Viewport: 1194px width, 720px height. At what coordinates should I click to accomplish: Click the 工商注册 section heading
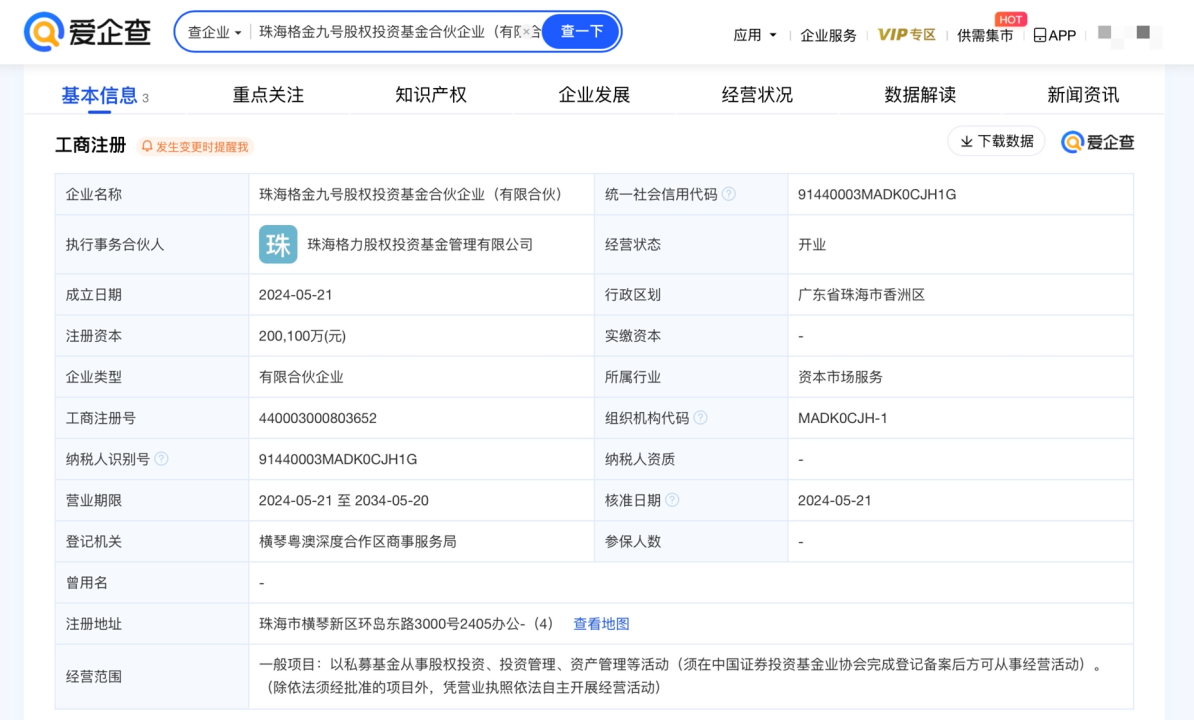coord(91,145)
